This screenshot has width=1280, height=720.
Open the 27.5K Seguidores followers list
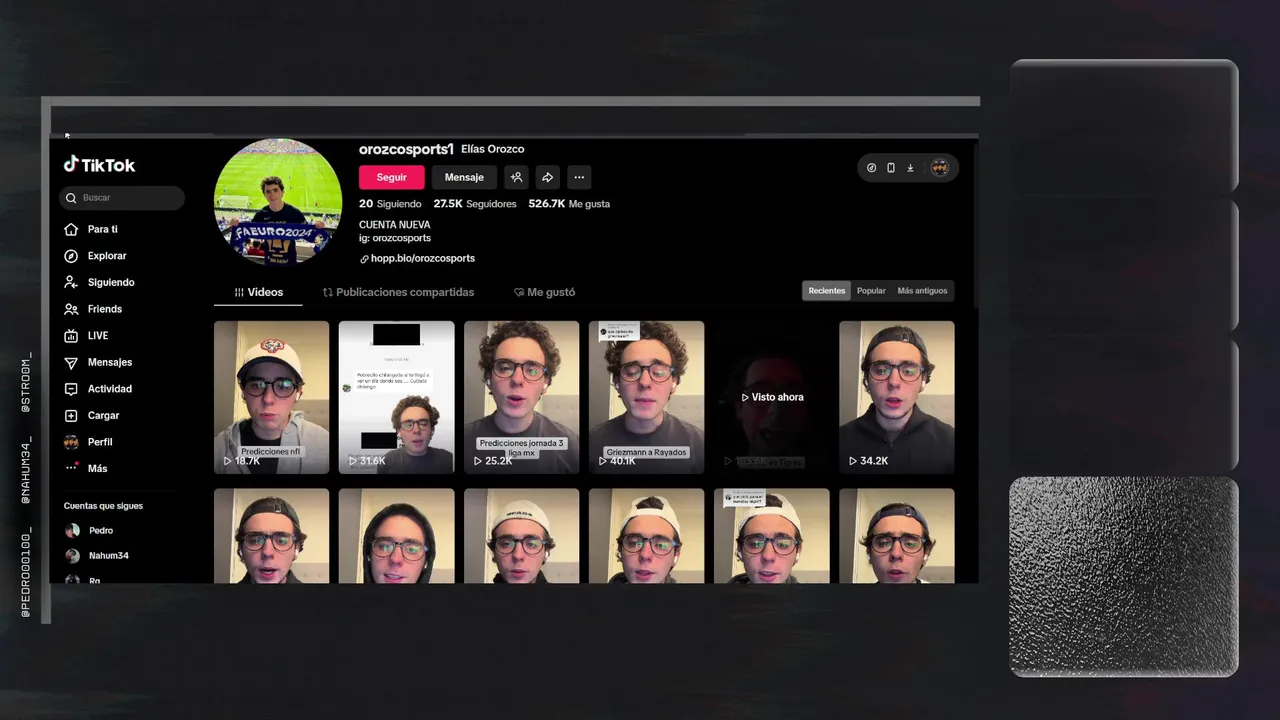475,204
